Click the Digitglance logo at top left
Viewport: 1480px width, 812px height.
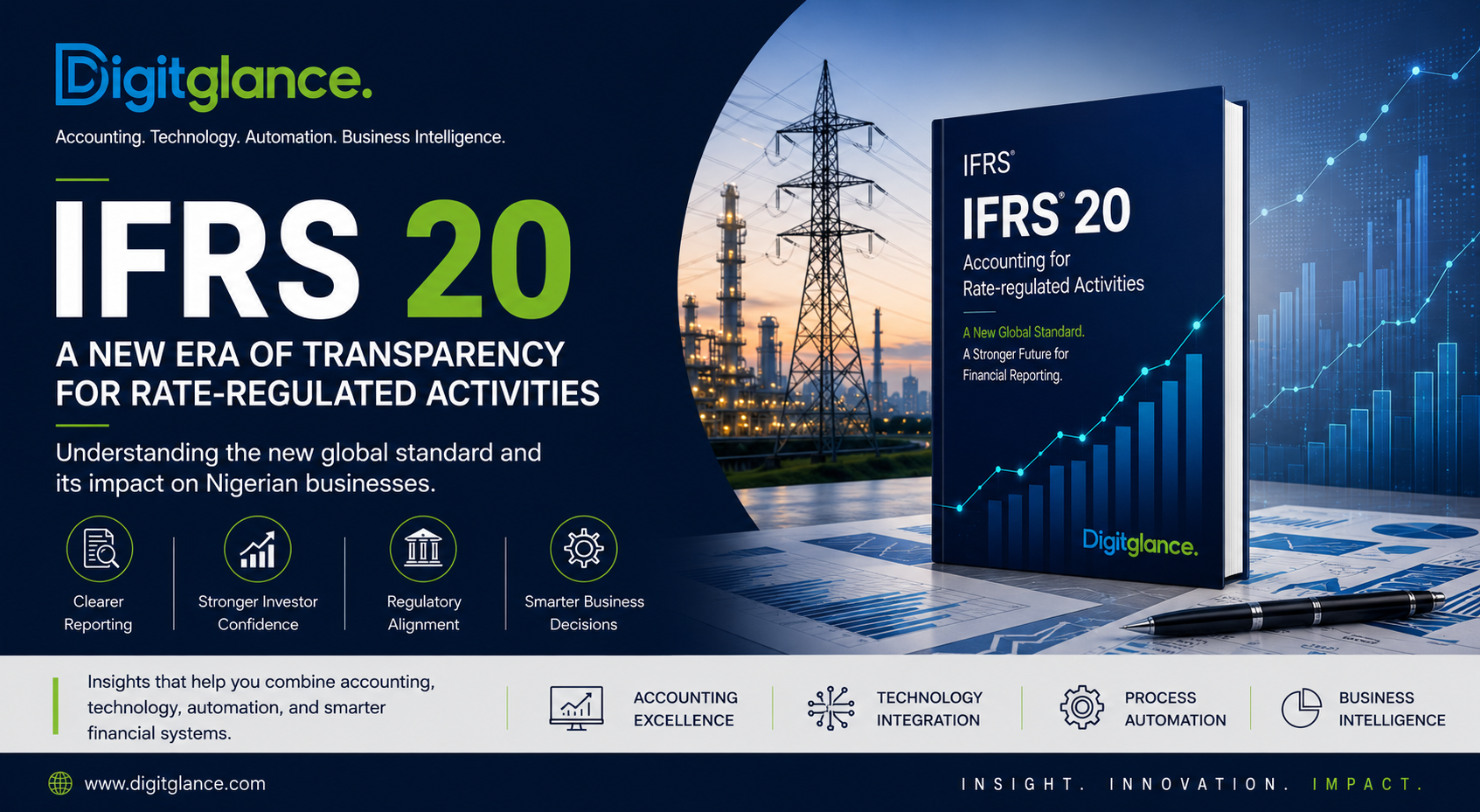pos(213,78)
